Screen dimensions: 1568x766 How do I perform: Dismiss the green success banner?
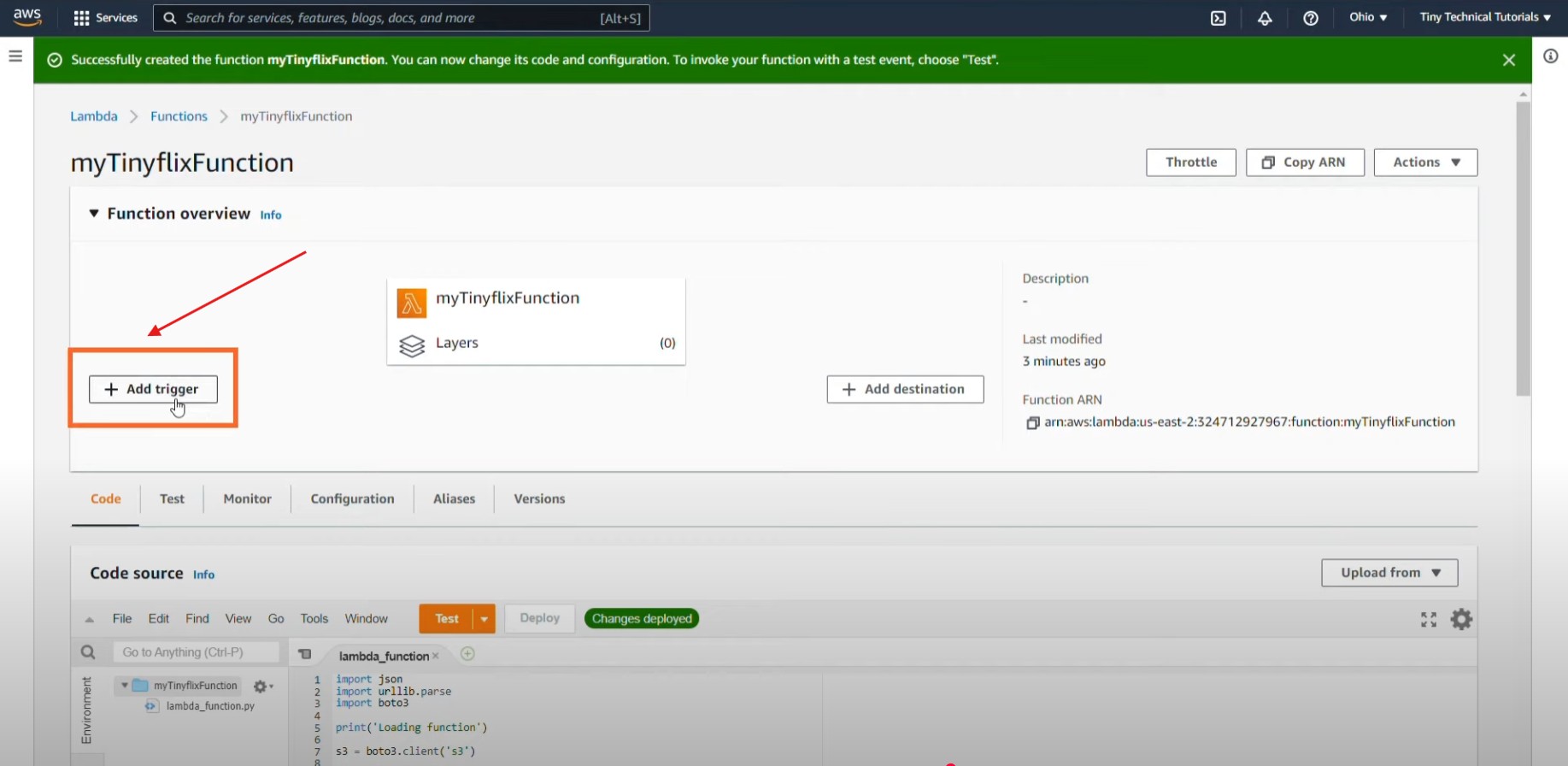coord(1508,60)
